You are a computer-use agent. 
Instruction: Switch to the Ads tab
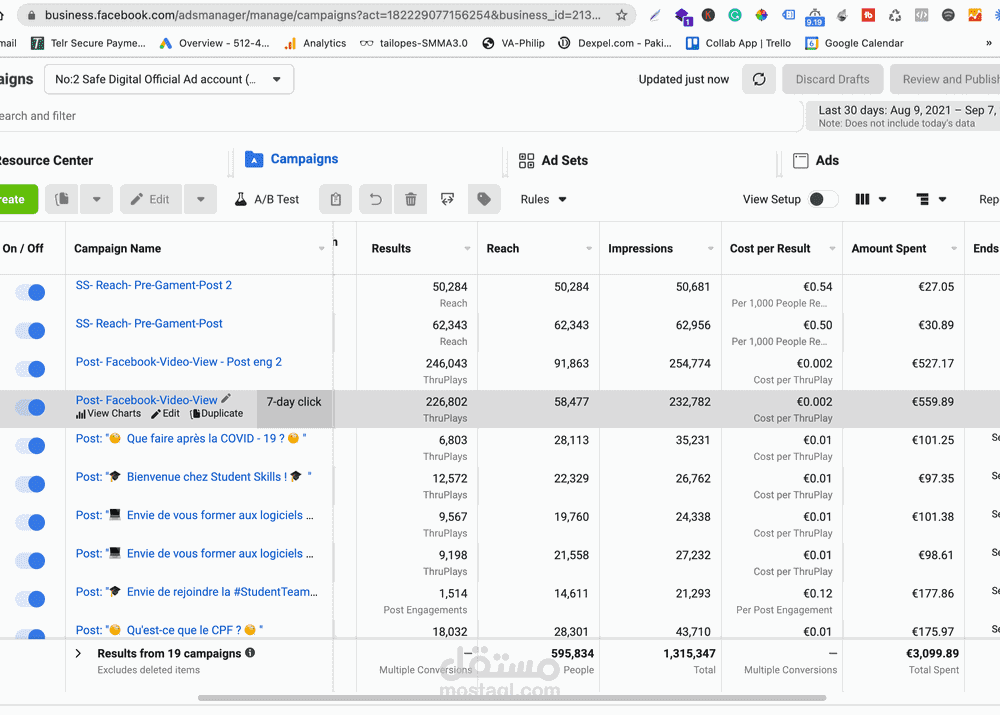pos(816,160)
